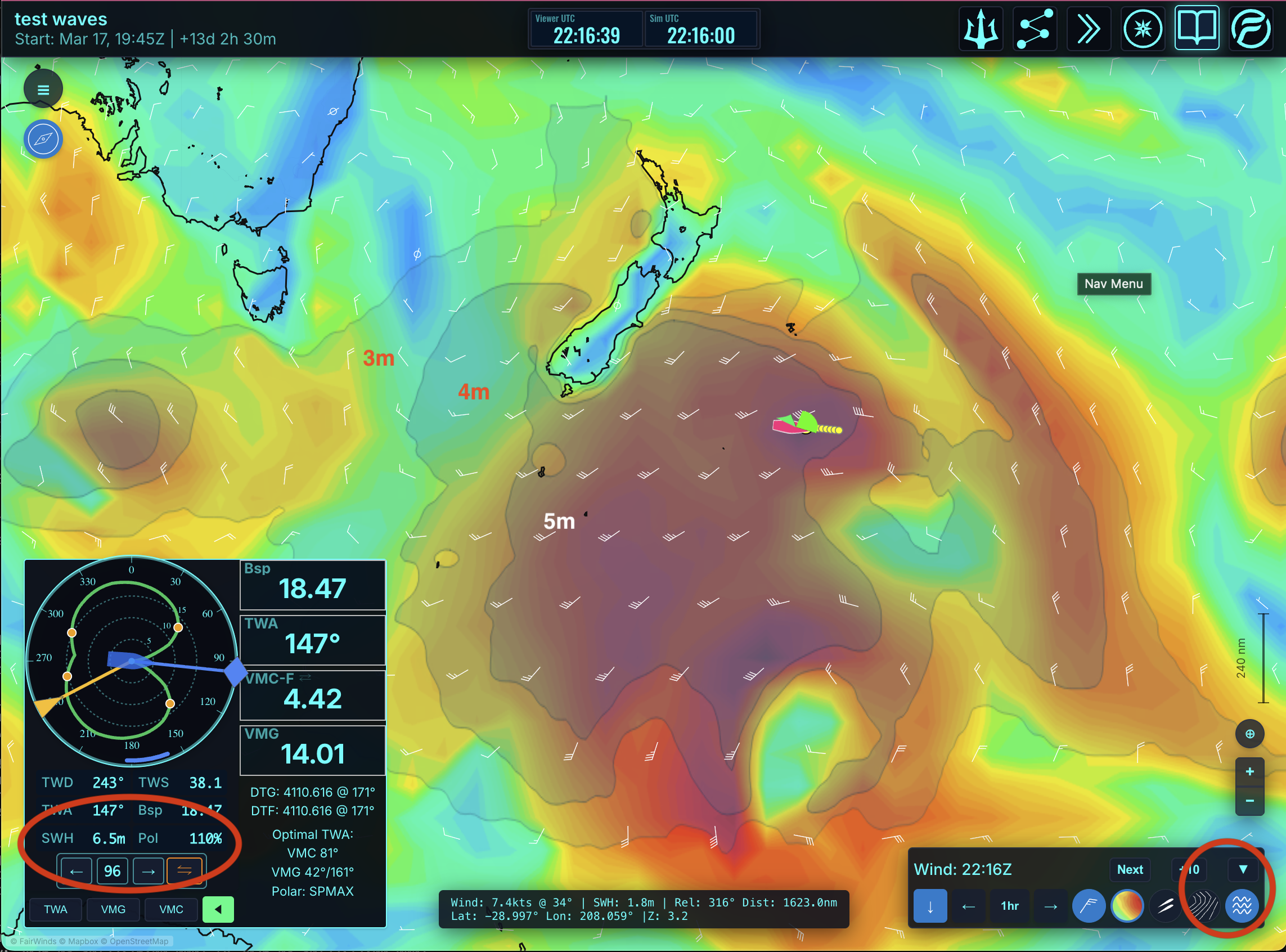This screenshot has width=1286, height=952.
Task: Open the logbook book icon
Action: (1197, 29)
